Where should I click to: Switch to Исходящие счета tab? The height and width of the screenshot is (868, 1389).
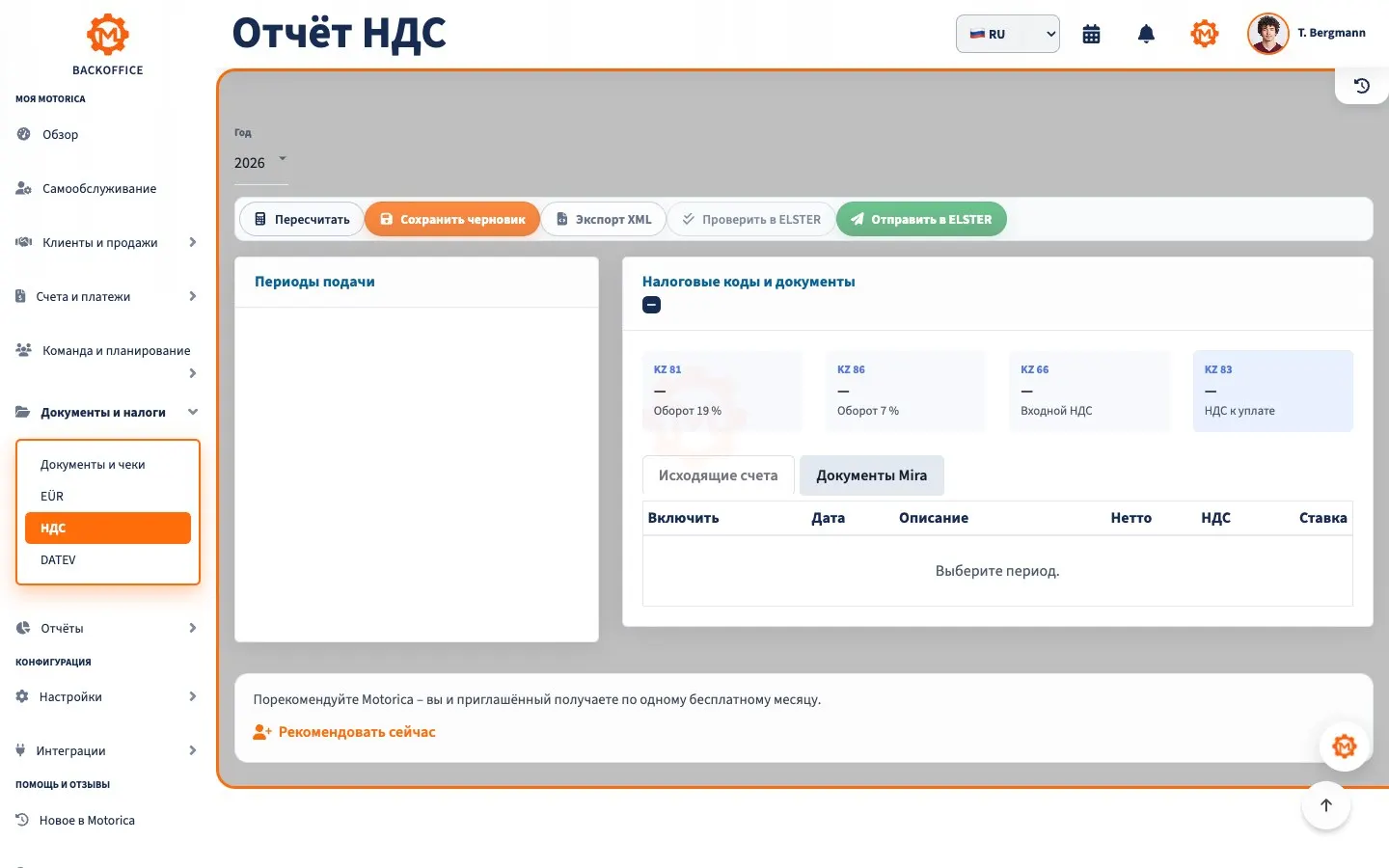tap(719, 475)
